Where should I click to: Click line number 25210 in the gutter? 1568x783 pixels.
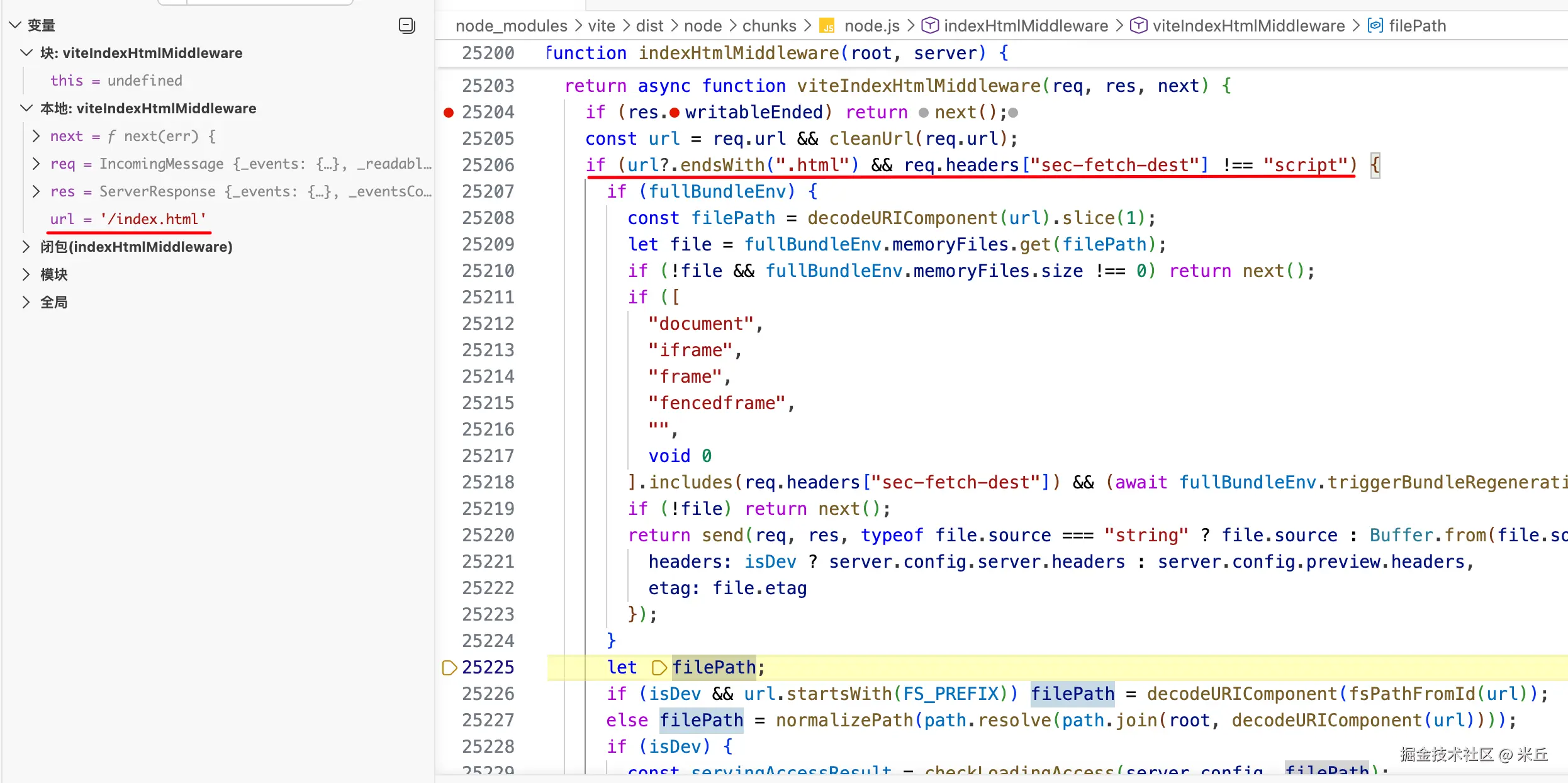(x=488, y=271)
